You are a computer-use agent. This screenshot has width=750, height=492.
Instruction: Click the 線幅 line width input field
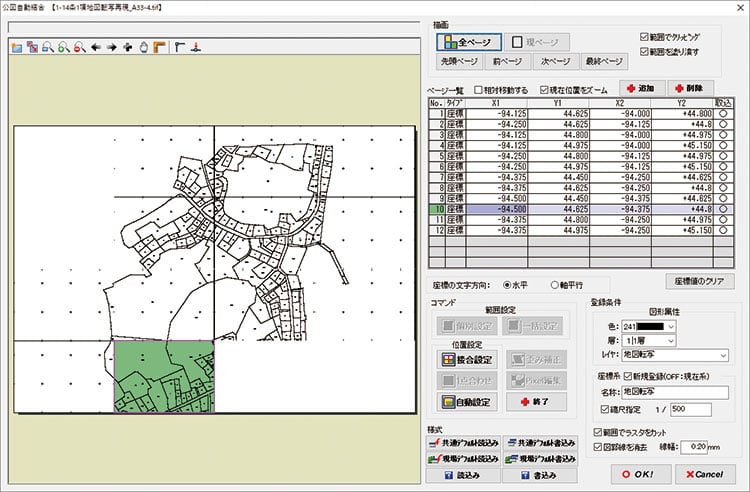tap(694, 445)
